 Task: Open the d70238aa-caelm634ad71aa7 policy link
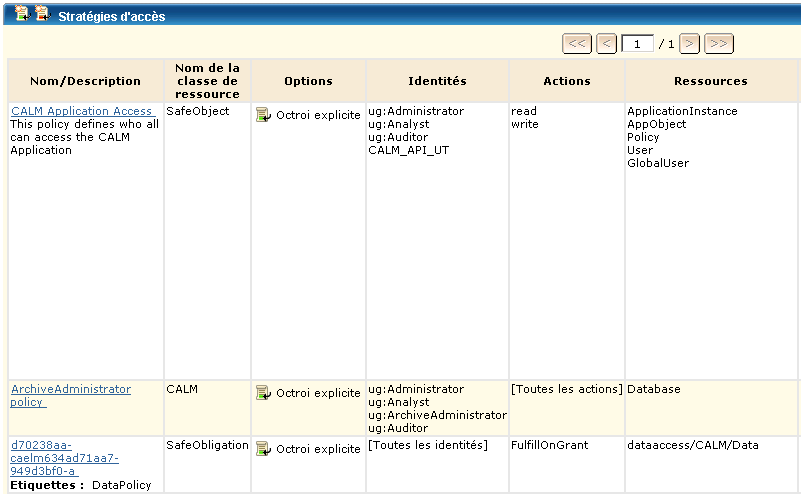pyautogui.click(x=64, y=458)
